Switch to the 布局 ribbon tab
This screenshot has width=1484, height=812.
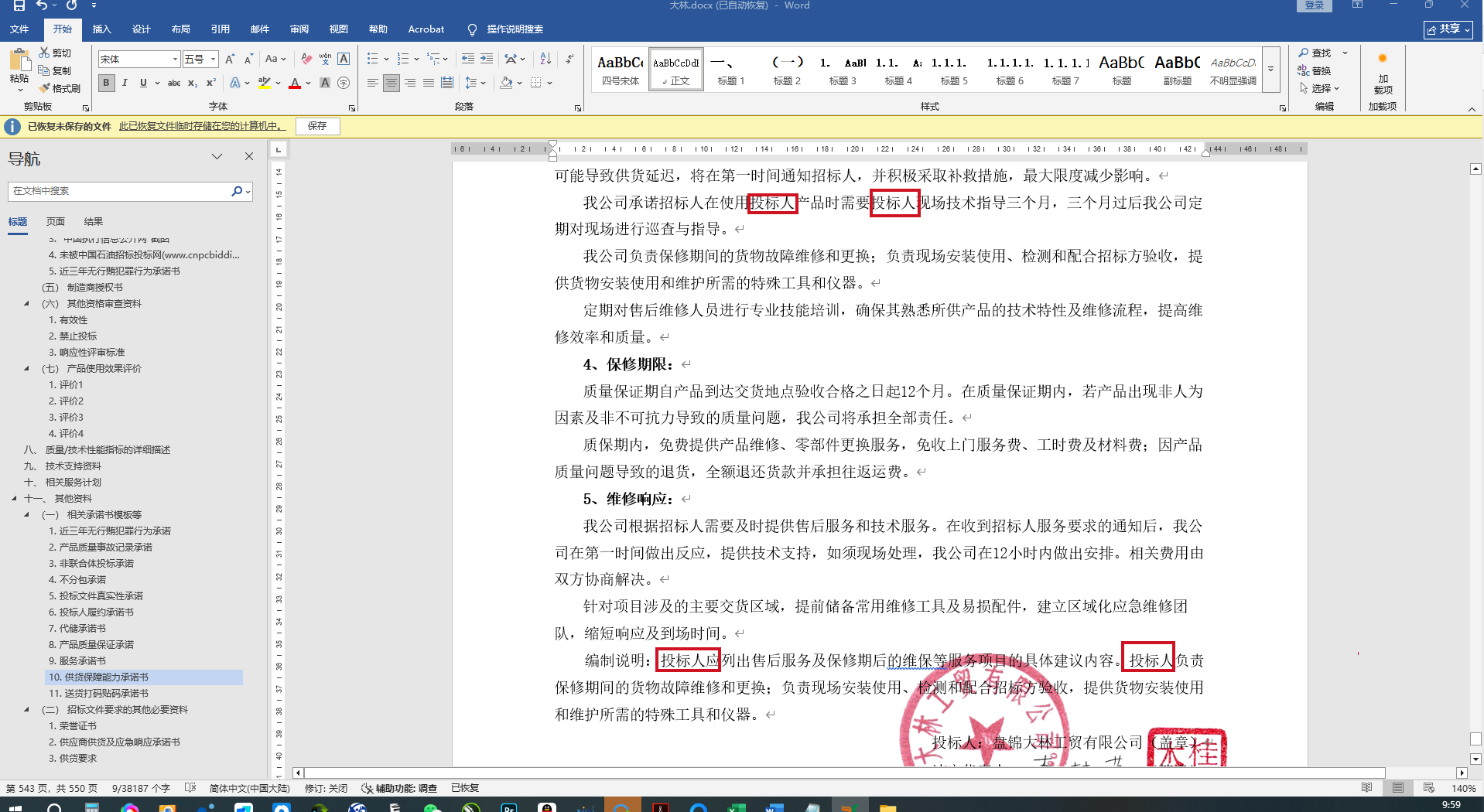point(180,29)
